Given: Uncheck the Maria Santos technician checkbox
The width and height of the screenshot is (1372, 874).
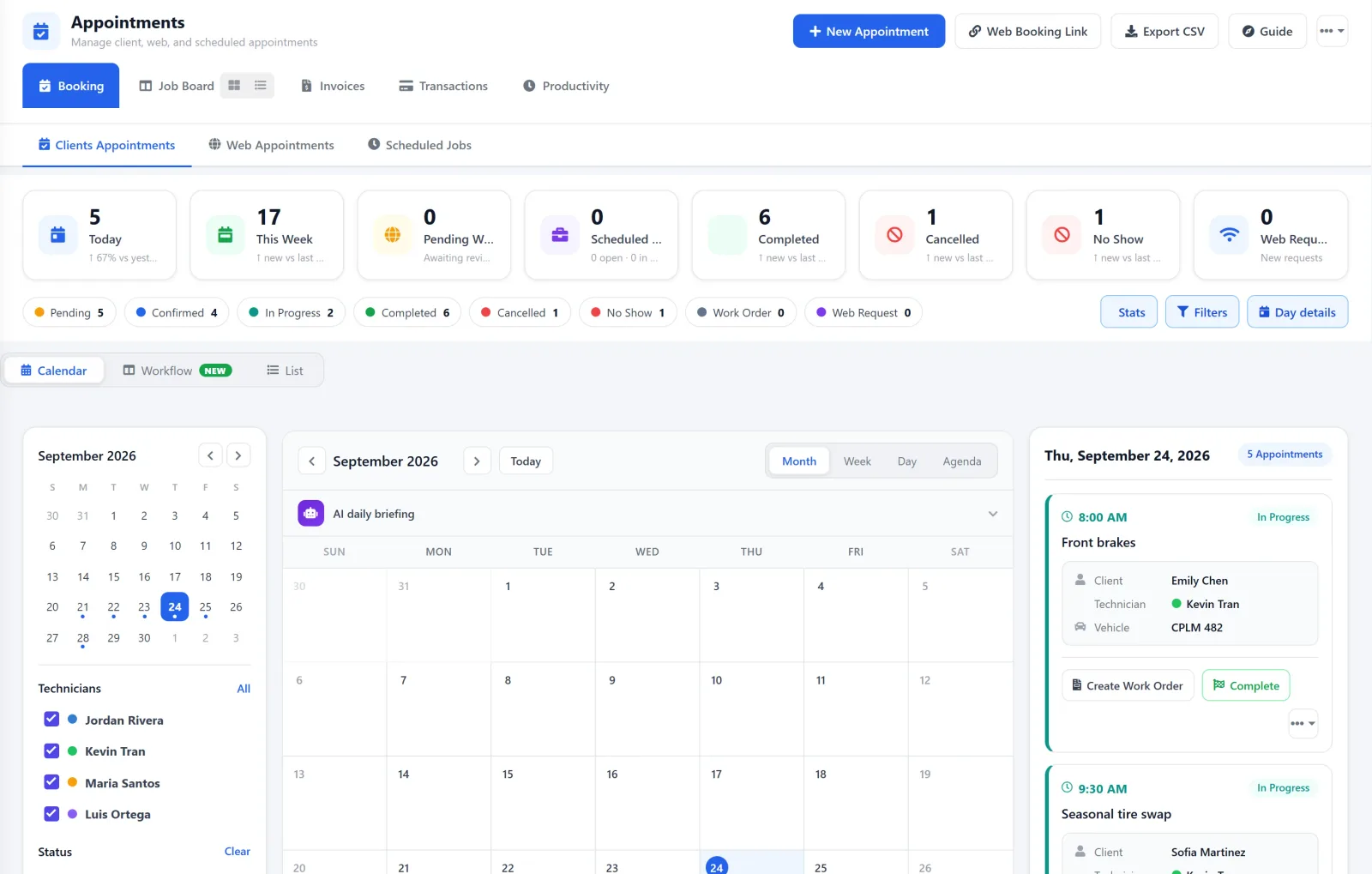Looking at the screenshot, I should click(51, 782).
